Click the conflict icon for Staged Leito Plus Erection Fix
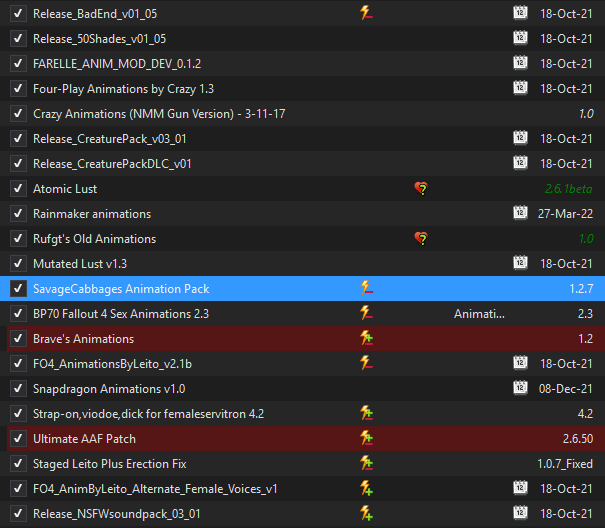Image resolution: width=605 pixels, height=528 pixels. (x=366, y=464)
